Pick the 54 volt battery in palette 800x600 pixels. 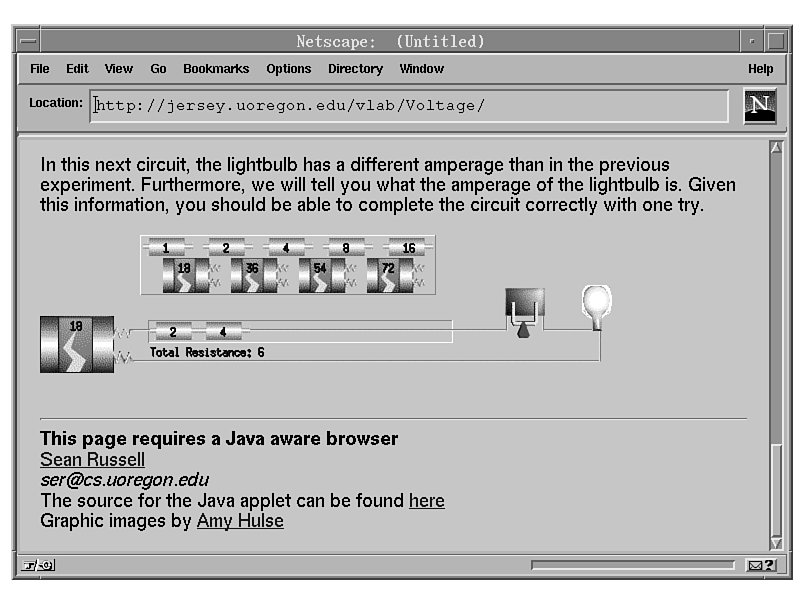tap(327, 276)
